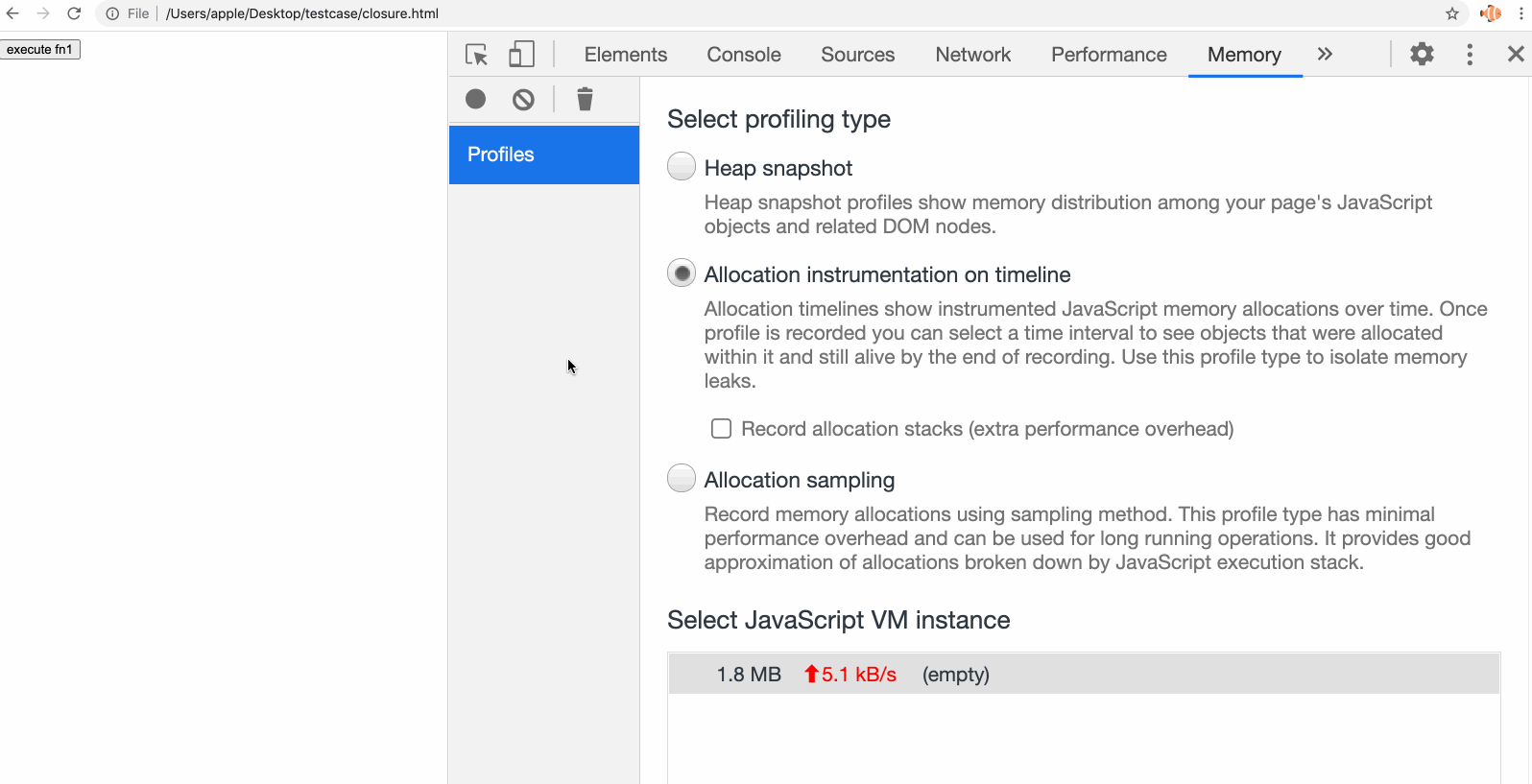
Task: Click the trash can collect garbage icon
Action: click(585, 99)
